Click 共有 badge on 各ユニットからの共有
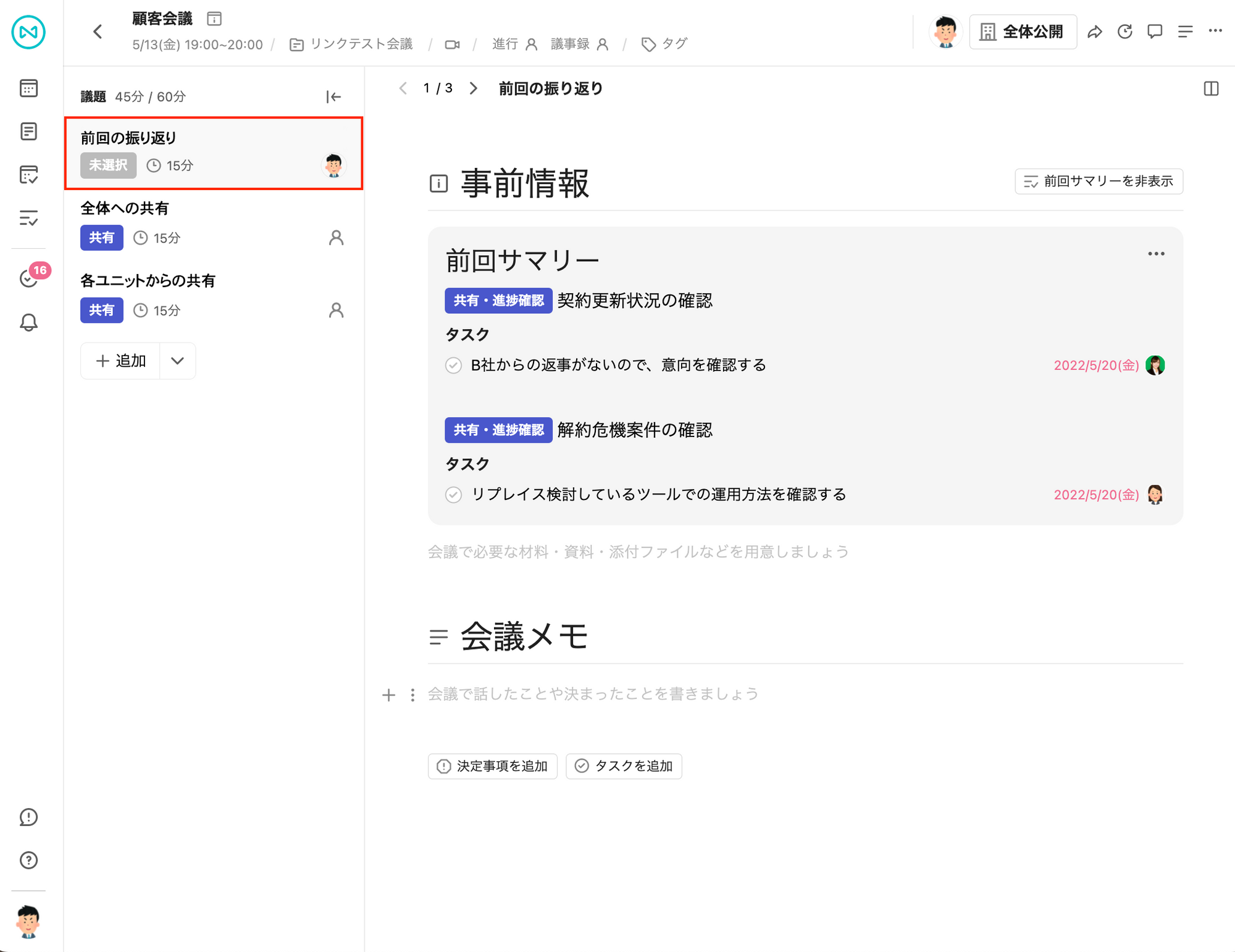The height and width of the screenshot is (952, 1235). (102, 310)
